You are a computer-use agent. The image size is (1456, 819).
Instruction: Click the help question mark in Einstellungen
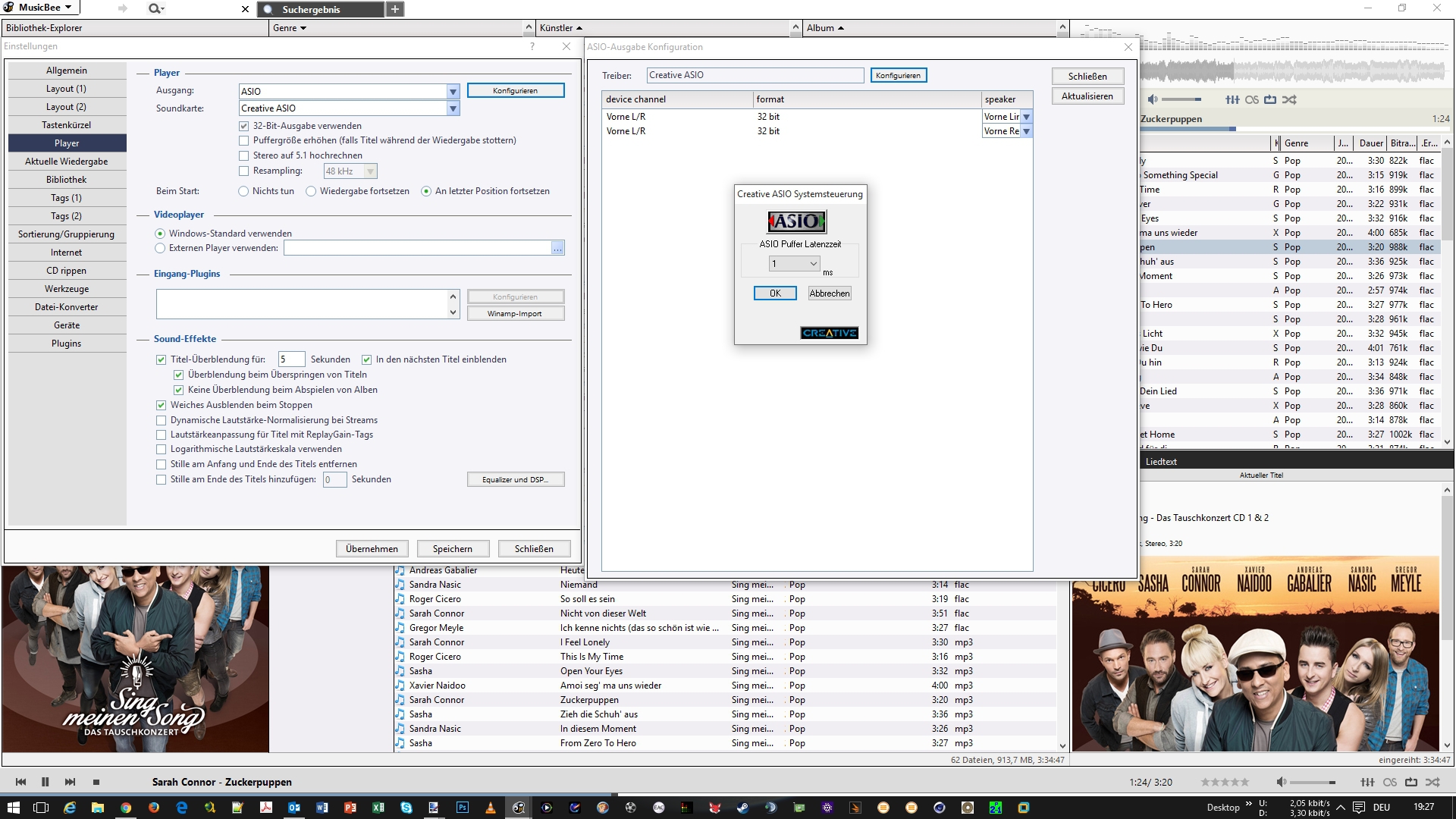[532, 46]
